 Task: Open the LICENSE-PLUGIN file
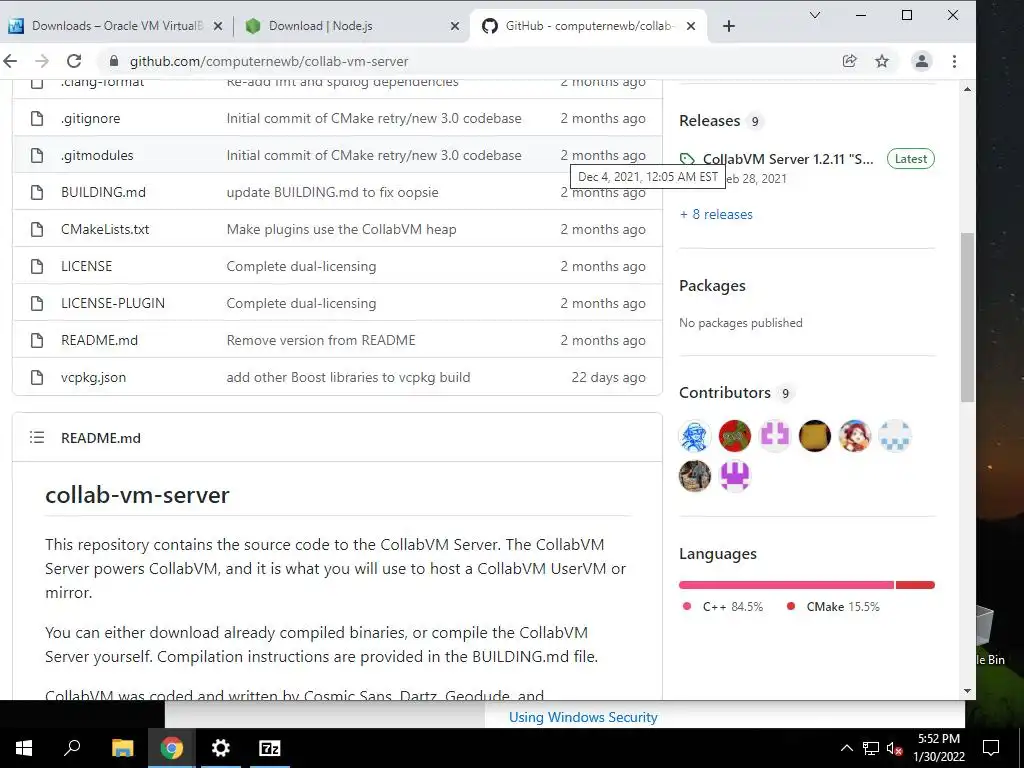[113, 303]
